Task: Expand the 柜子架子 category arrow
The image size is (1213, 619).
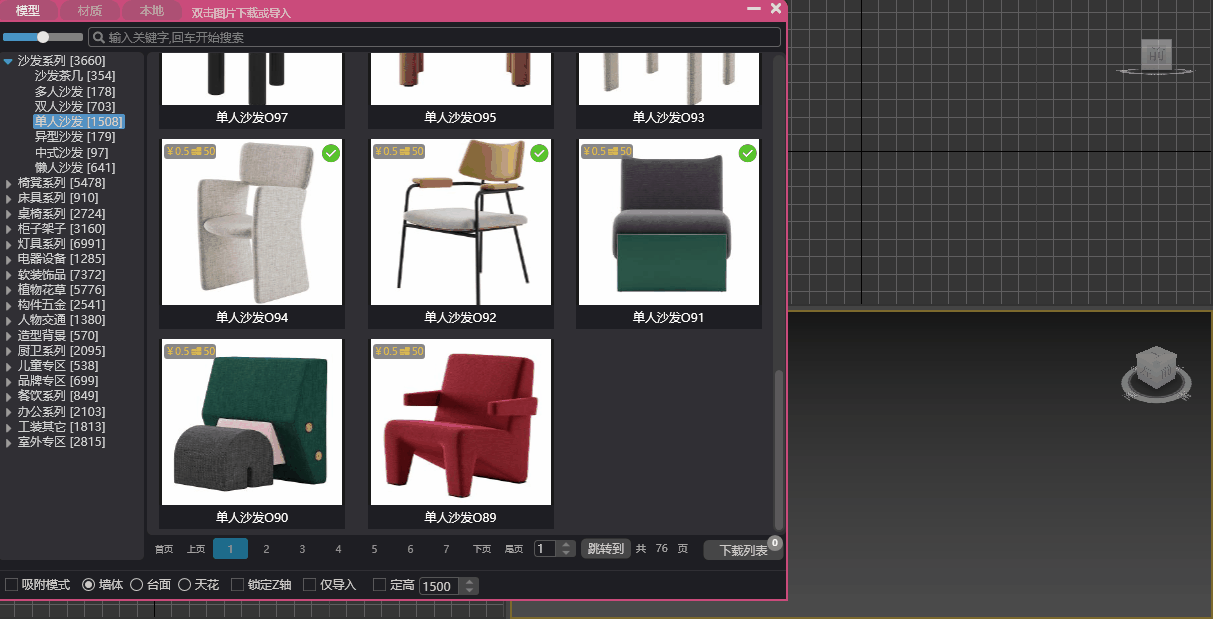Action: tap(9, 229)
